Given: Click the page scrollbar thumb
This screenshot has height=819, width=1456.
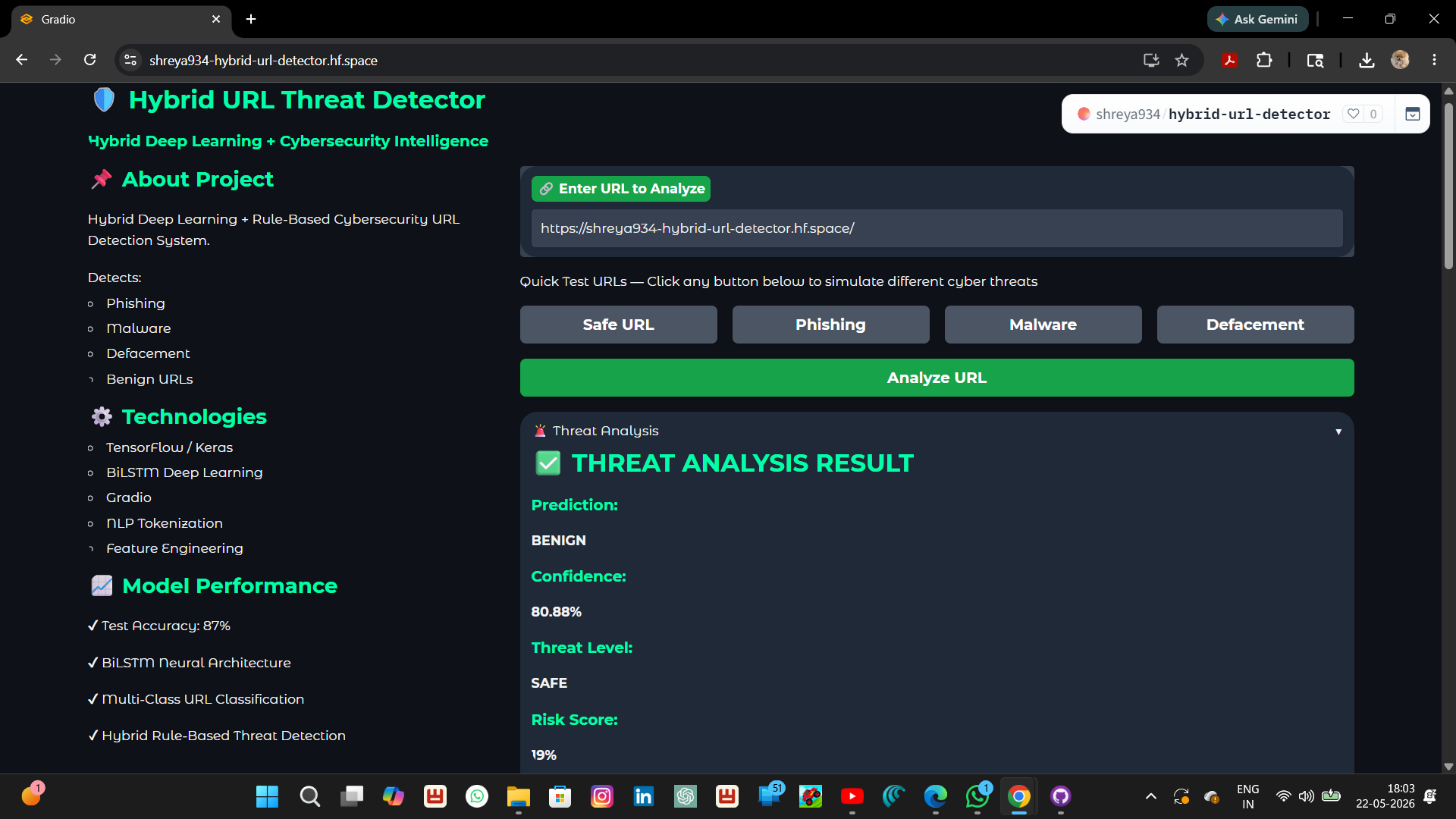Looking at the screenshot, I should click(x=1448, y=186).
